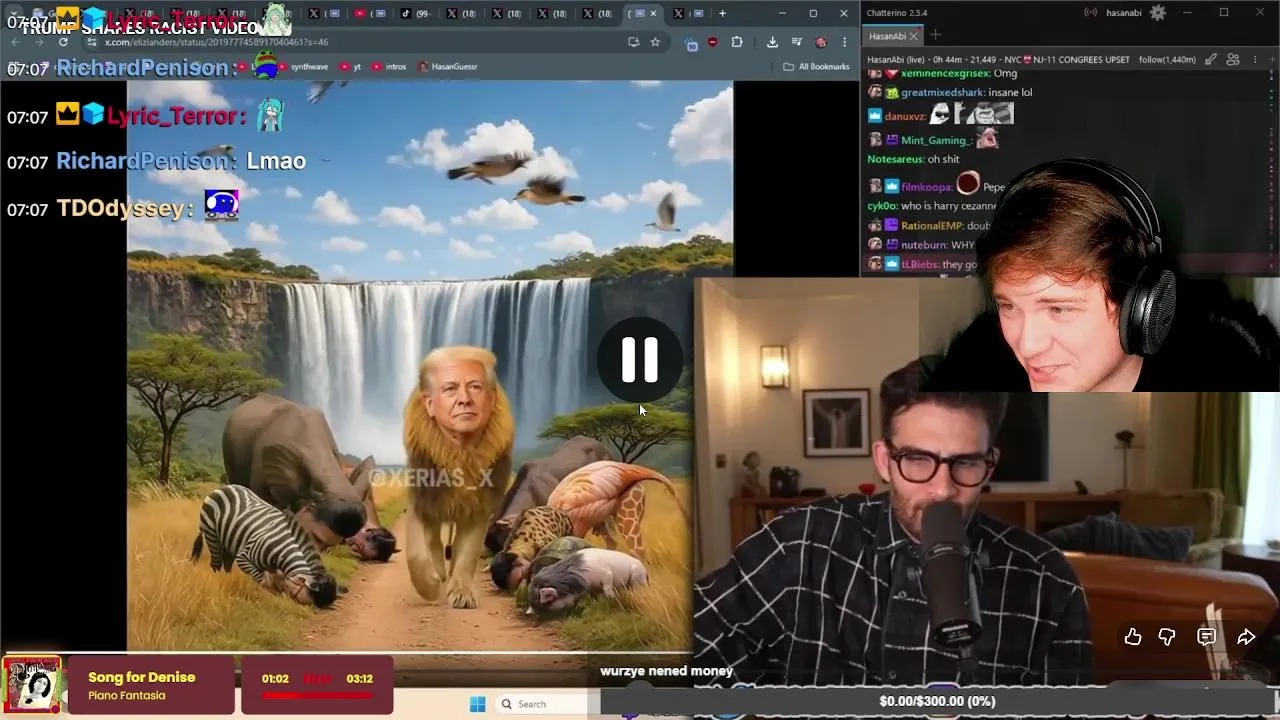1280x720 pixels.
Task: Switch to the YouTube browser tab
Action: tap(370, 13)
